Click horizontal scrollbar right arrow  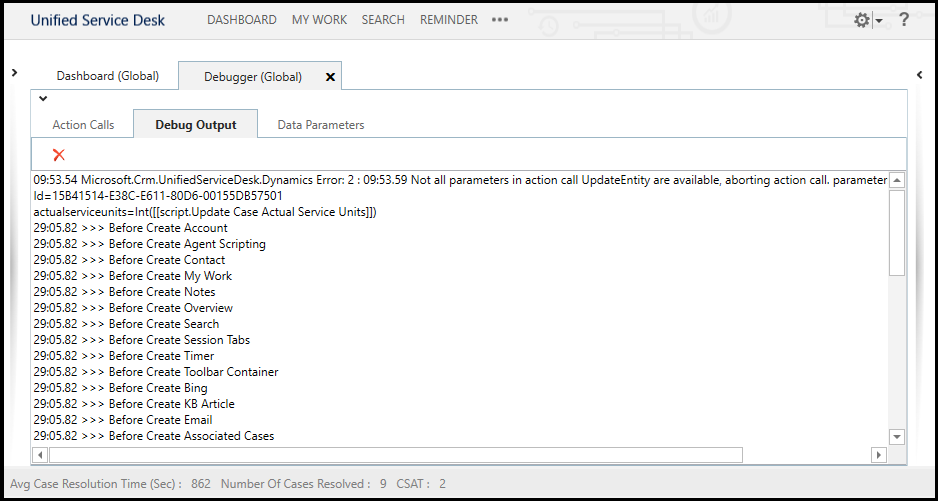tap(879, 455)
